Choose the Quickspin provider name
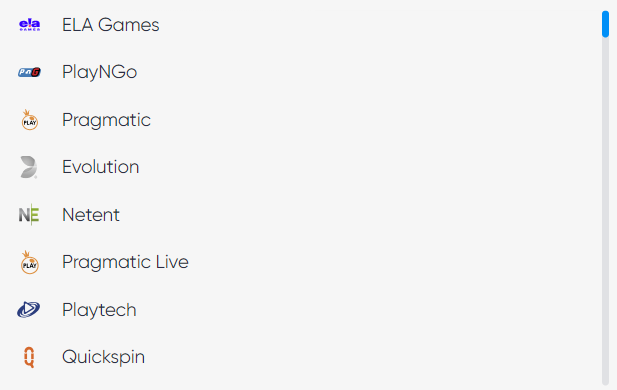617x390 pixels. [x=103, y=357]
